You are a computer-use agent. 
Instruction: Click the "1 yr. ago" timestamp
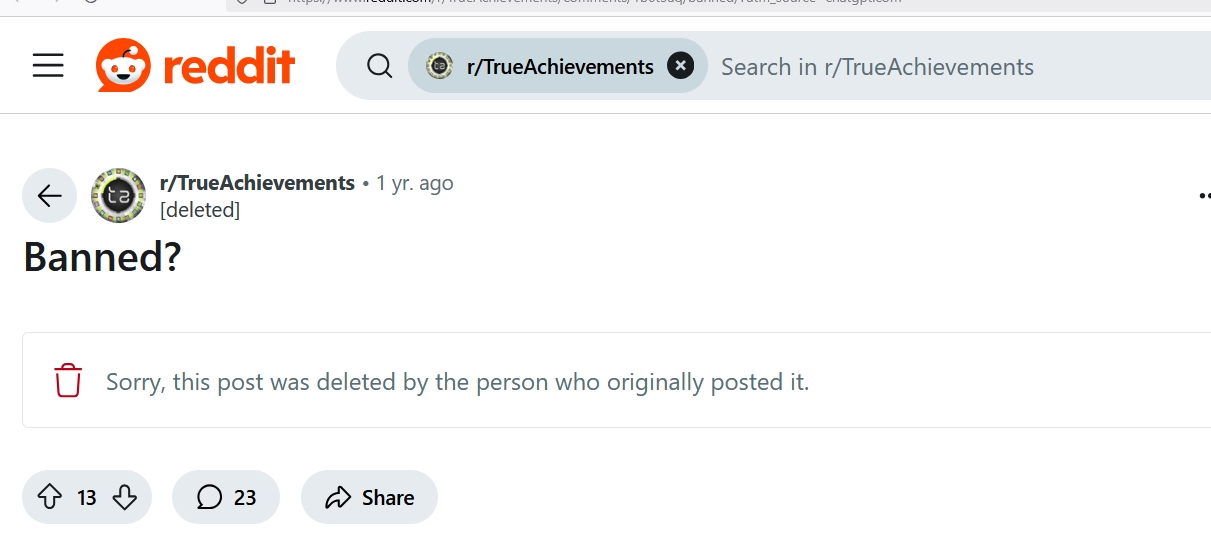click(x=414, y=183)
